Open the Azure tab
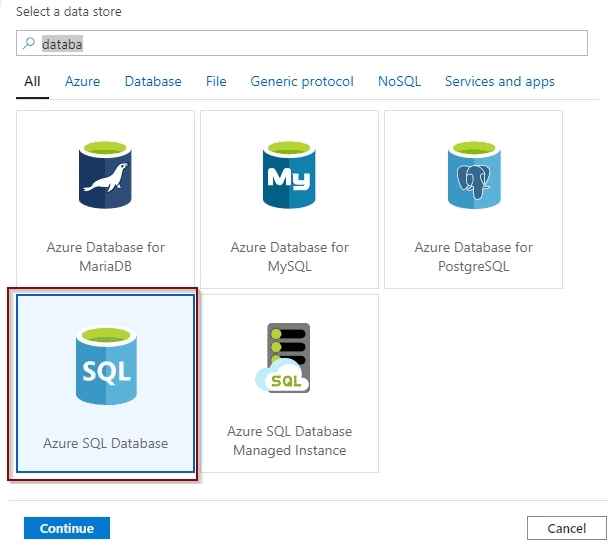The width and height of the screenshot is (608, 550). click(83, 81)
